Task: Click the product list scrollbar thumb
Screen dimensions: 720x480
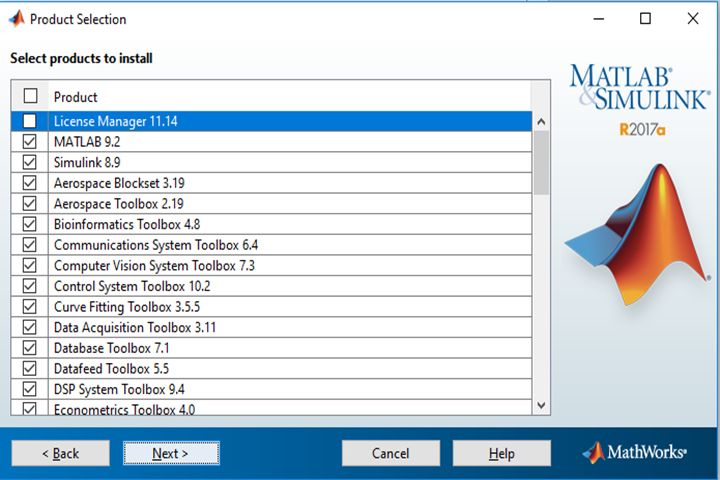Action: click(541, 163)
